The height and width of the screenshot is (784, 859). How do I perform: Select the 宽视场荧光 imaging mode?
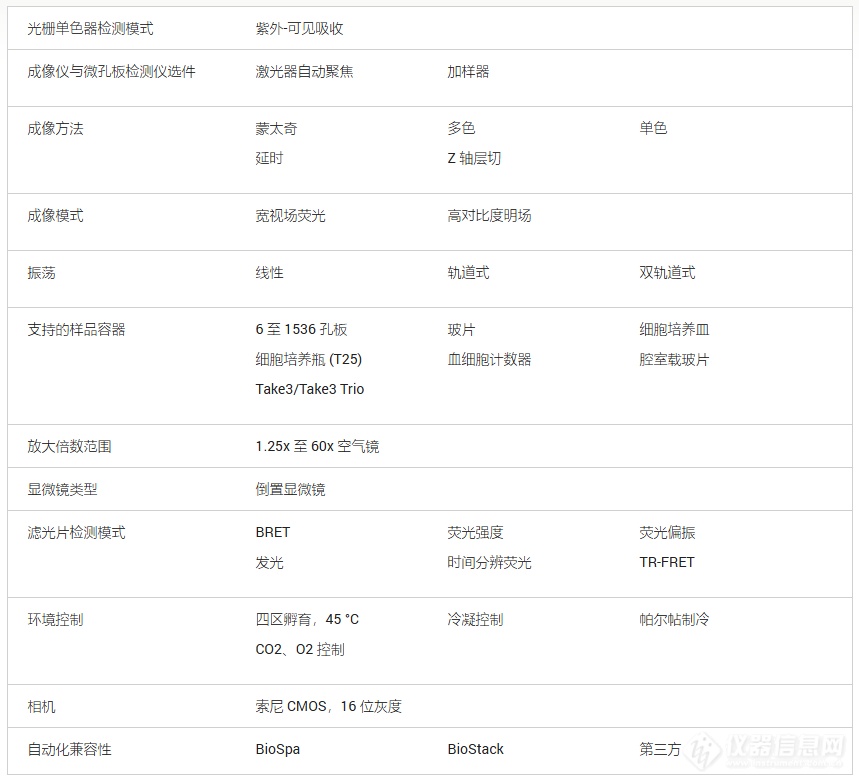(x=290, y=216)
